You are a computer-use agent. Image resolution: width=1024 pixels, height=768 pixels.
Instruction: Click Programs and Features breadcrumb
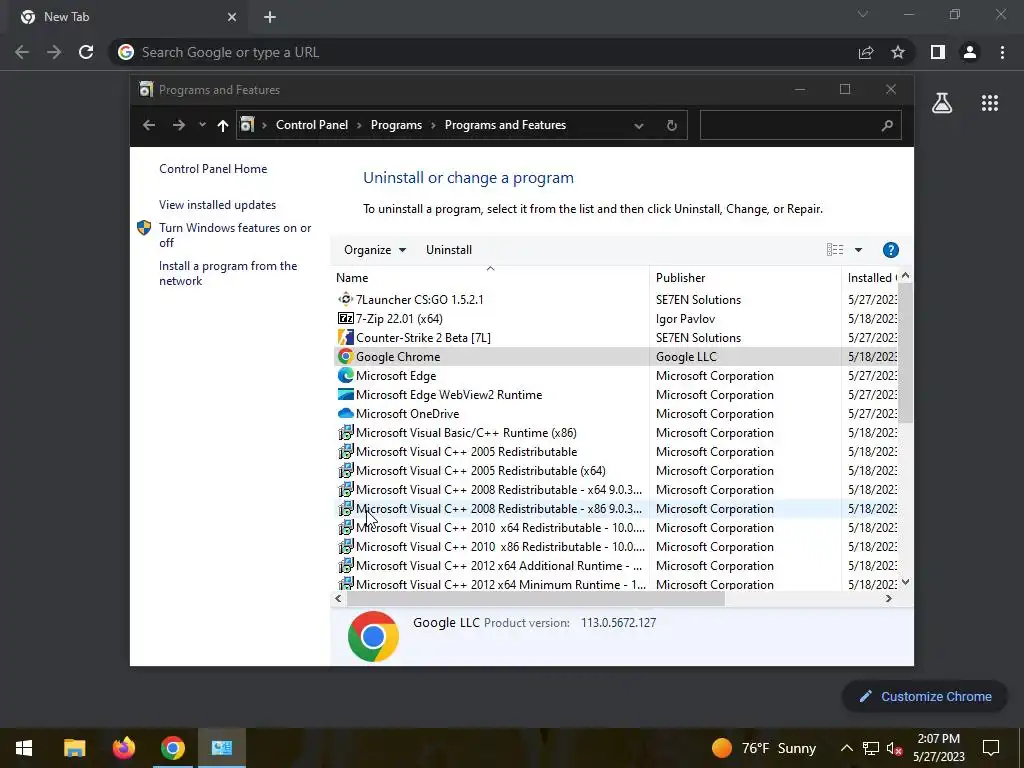click(x=505, y=125)
